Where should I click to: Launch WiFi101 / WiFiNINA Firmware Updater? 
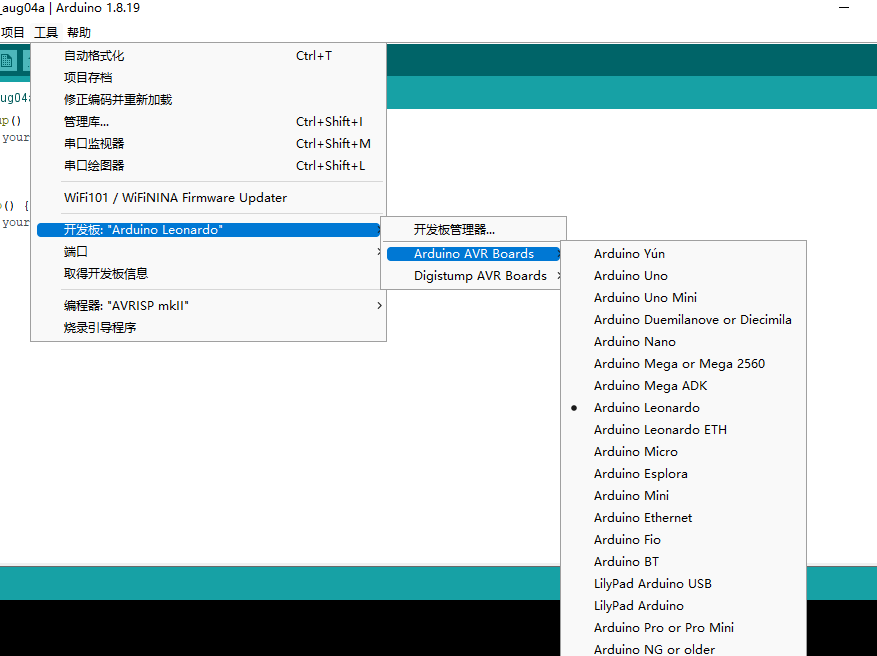coord(175,198)
